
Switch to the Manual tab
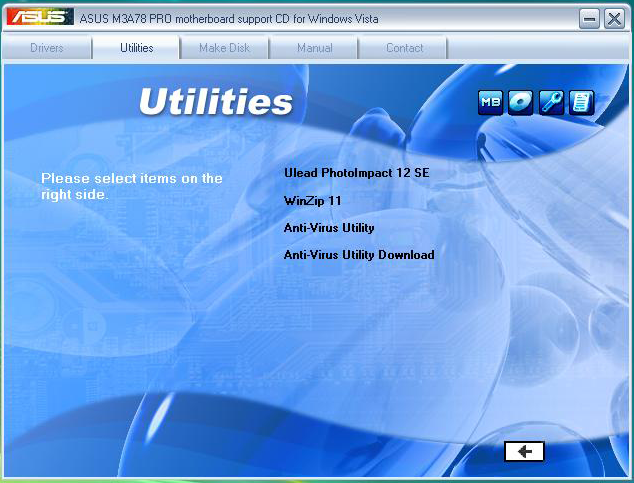(x=314, y=48)
